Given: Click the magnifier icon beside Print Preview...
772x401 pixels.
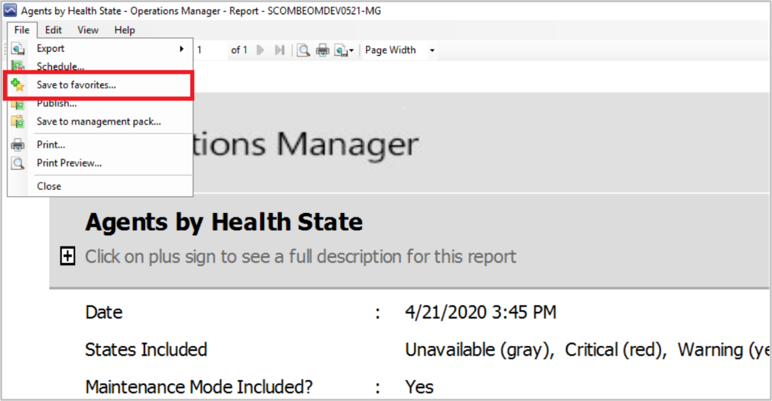Looking at the screenshot, I should [x=18, y=163].
